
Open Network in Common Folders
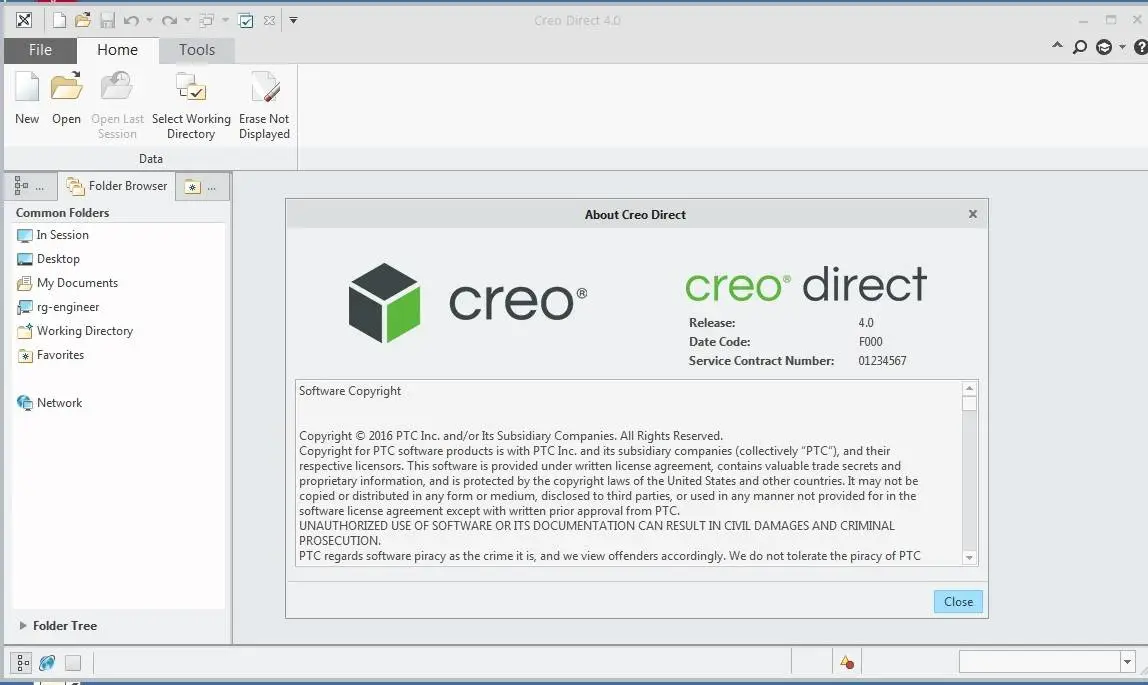coord(49,403)
